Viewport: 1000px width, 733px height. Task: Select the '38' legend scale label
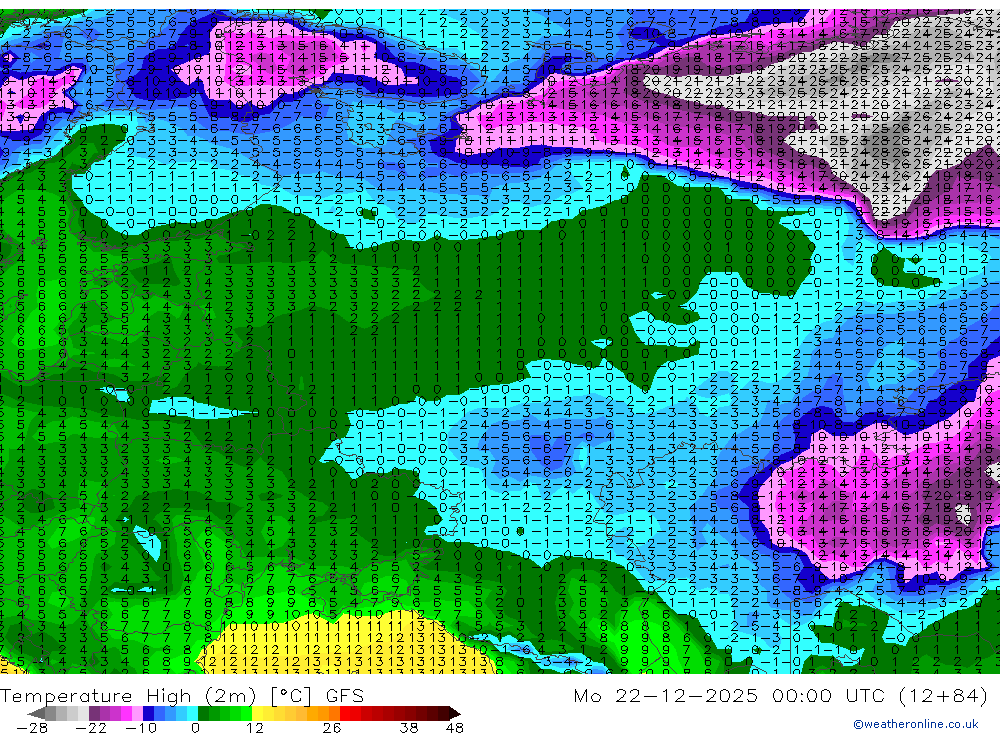[409, 728]
